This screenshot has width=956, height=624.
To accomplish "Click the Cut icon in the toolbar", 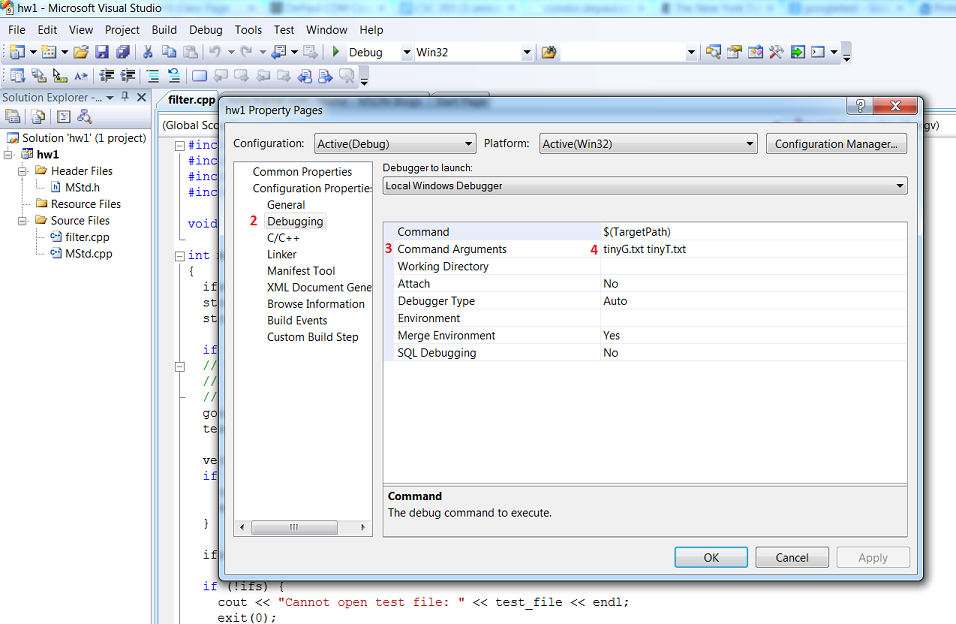I will (x=148, y=52).
